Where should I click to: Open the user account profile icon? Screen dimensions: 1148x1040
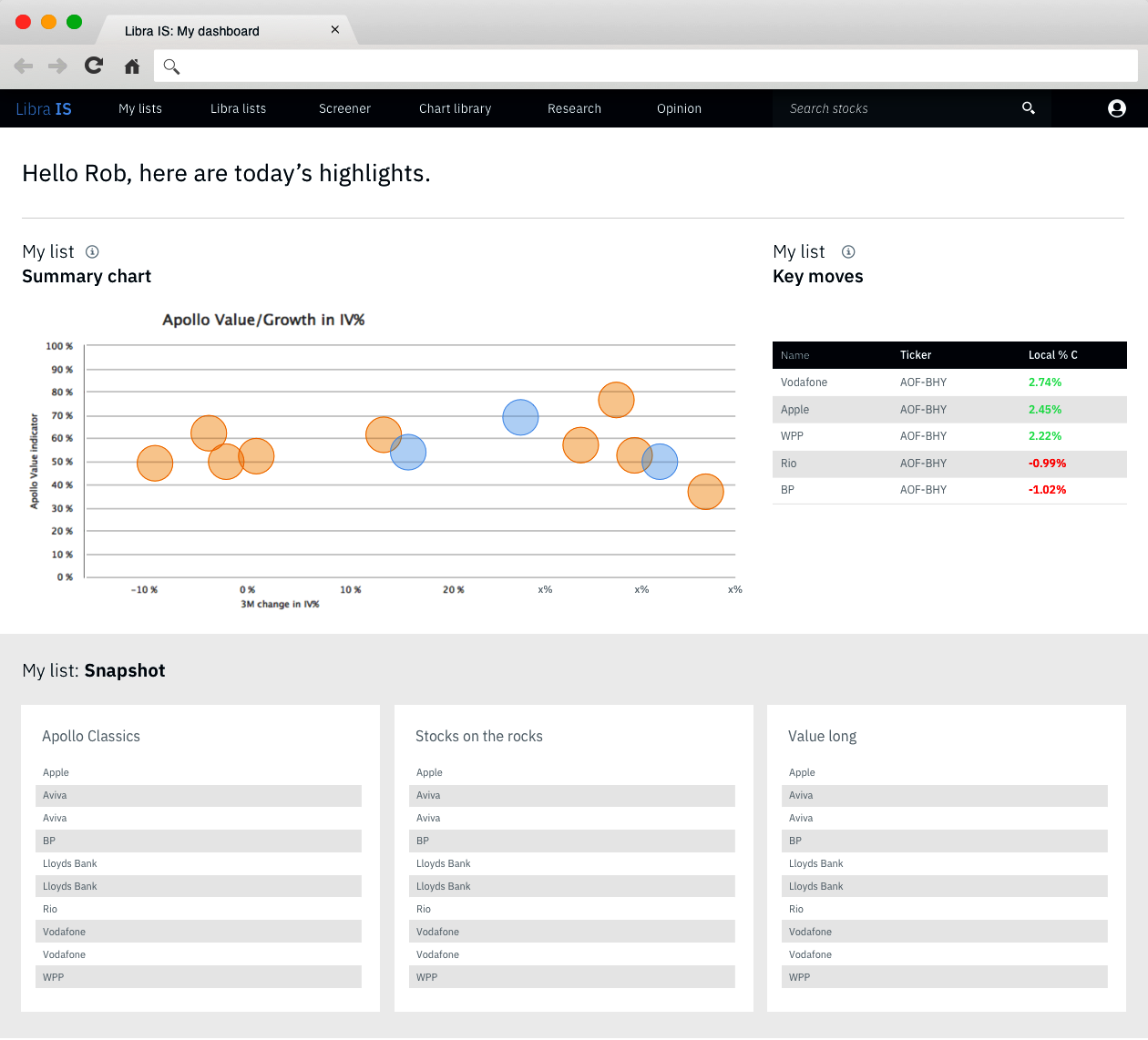pos(1117,108)
